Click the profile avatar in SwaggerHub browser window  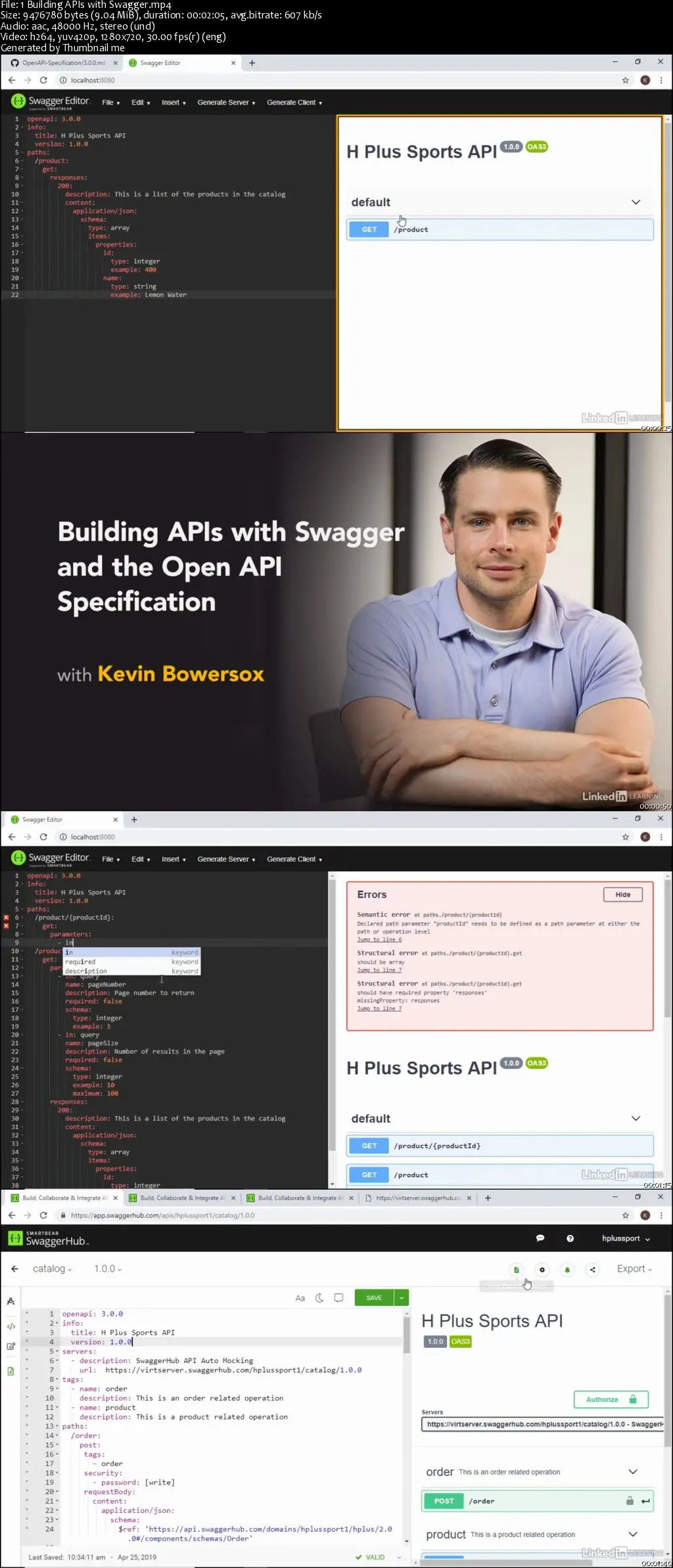click(645, 1215)
